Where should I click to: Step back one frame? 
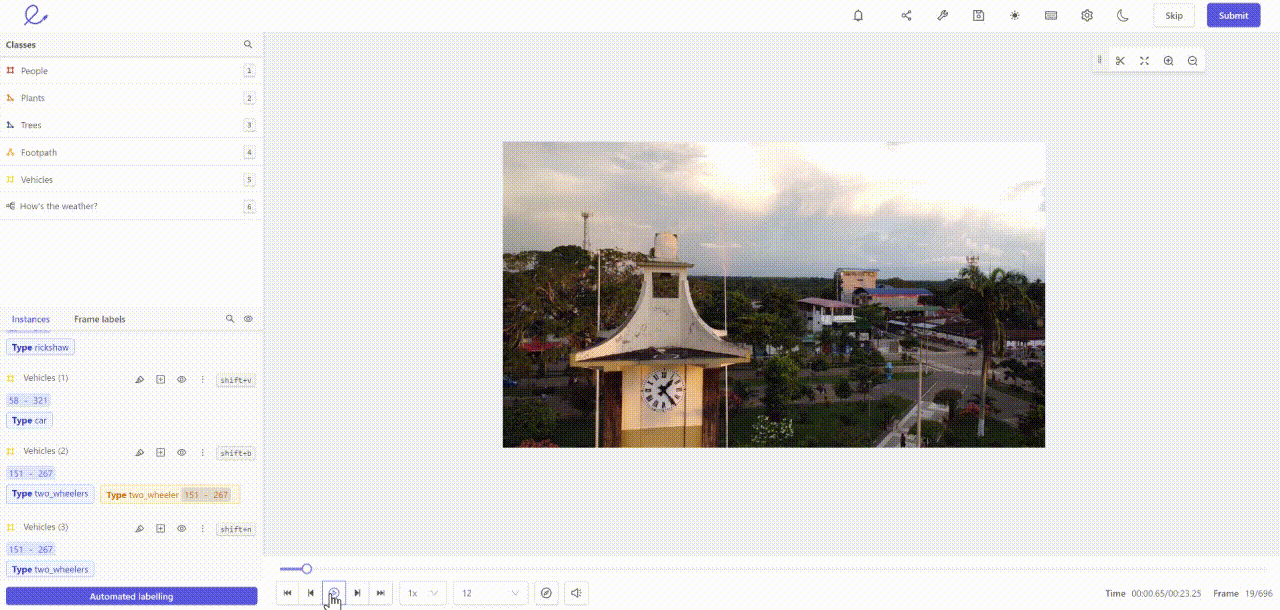[x=310, y=593]
